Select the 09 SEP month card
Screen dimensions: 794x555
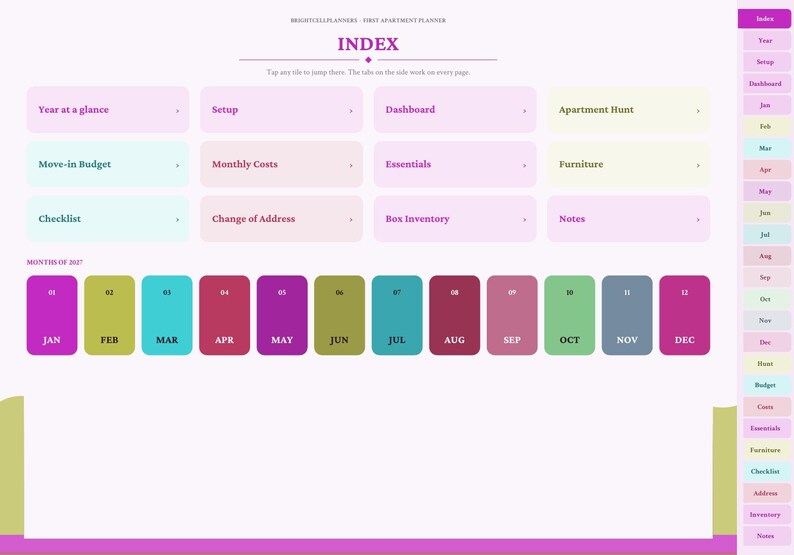[x=512, y=315]
